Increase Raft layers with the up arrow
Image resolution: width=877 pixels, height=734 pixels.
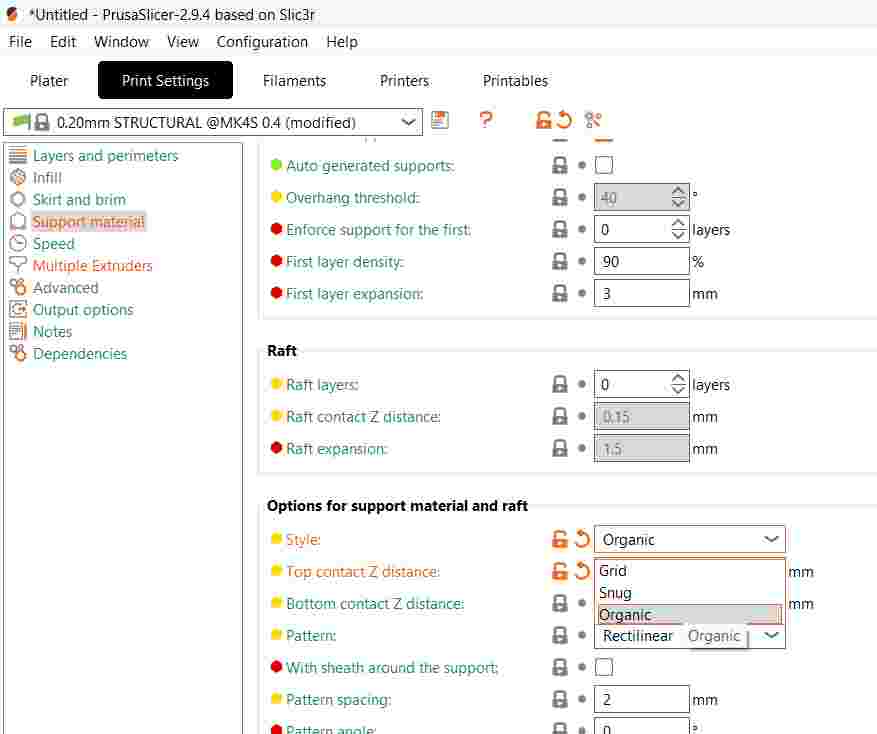click(679, 379)
